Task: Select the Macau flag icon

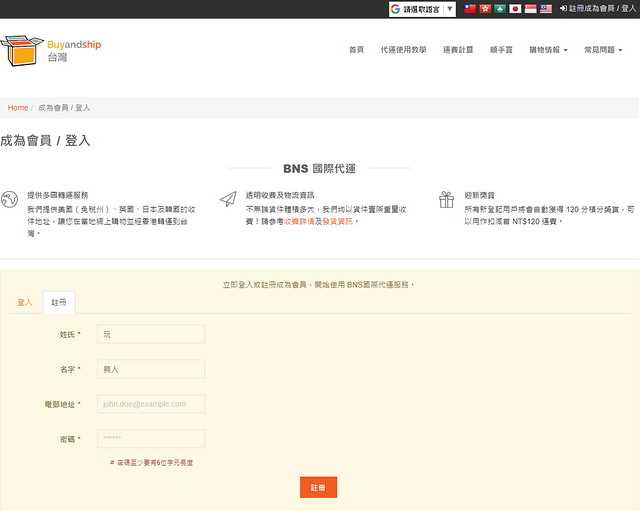Action: [500, 9]
